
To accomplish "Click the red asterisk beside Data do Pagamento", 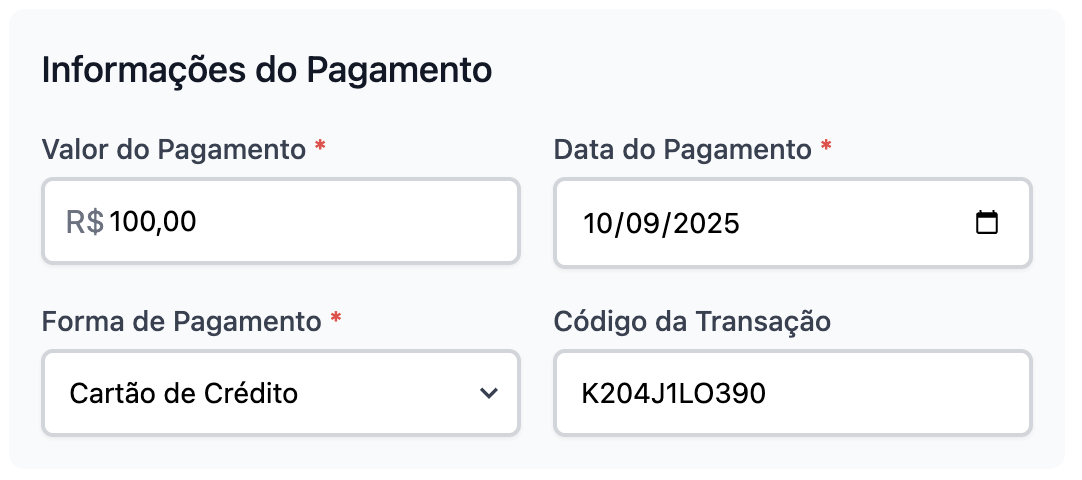I will 826,148.
